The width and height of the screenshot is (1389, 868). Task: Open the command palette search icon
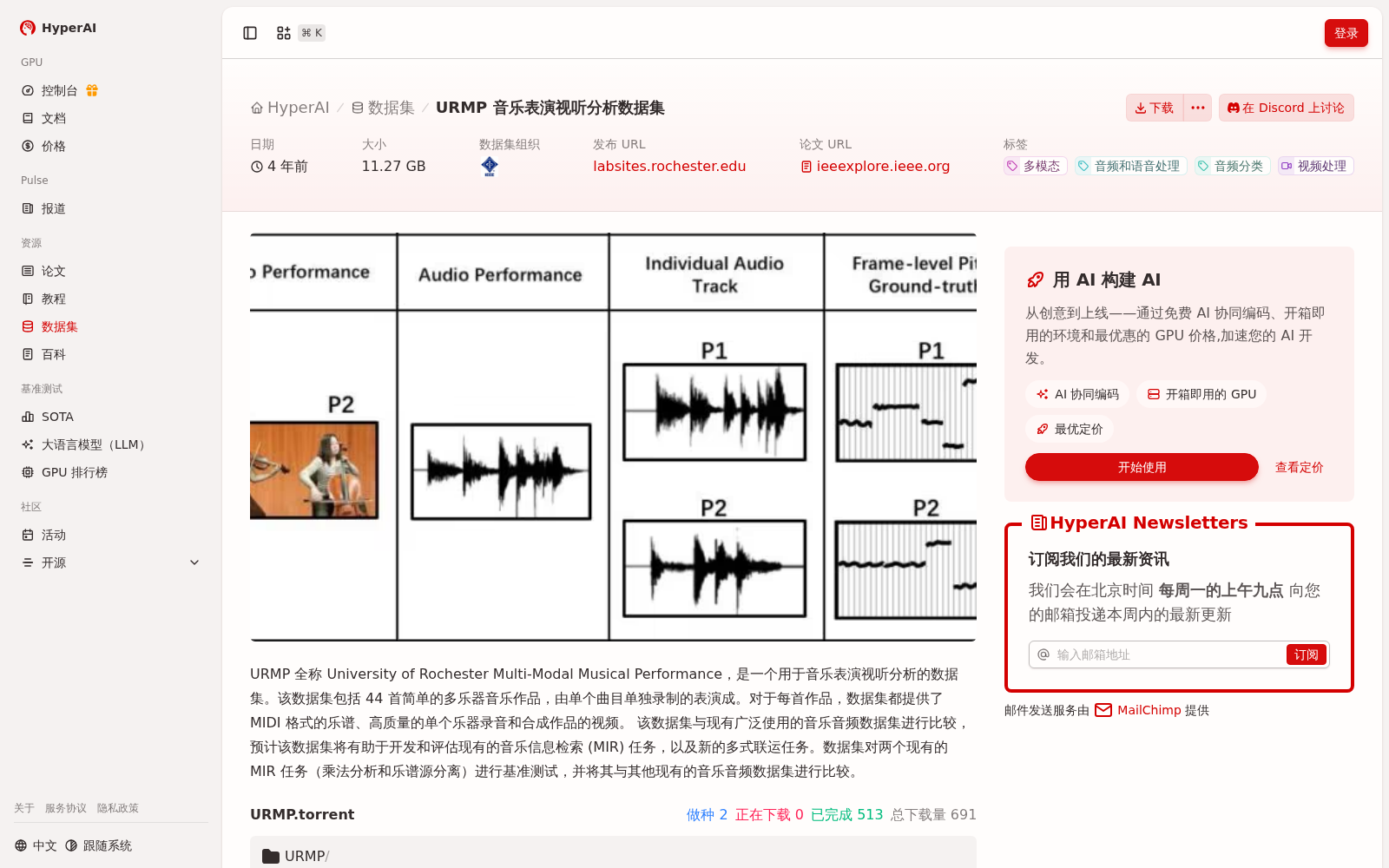pyautogui.click(x=284, y=33)
